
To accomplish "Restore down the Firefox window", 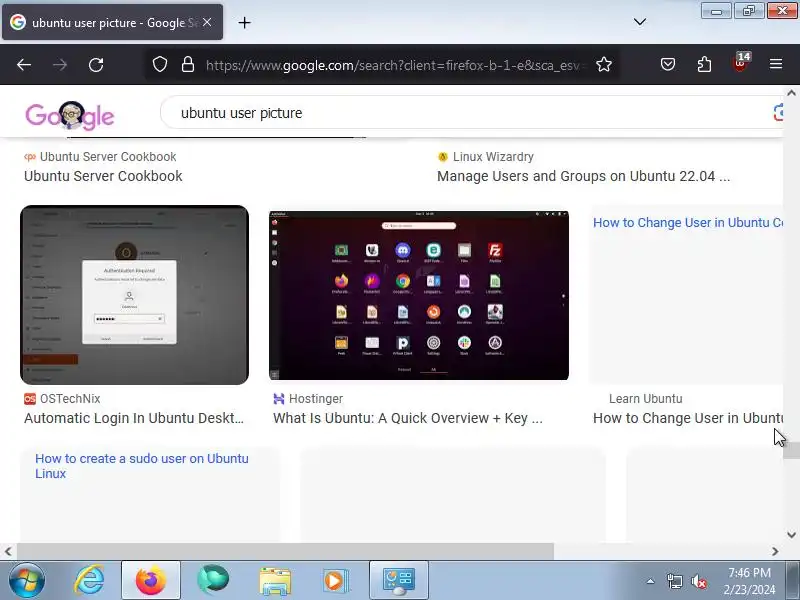I will pyautogui.click(x=748, y=11).
